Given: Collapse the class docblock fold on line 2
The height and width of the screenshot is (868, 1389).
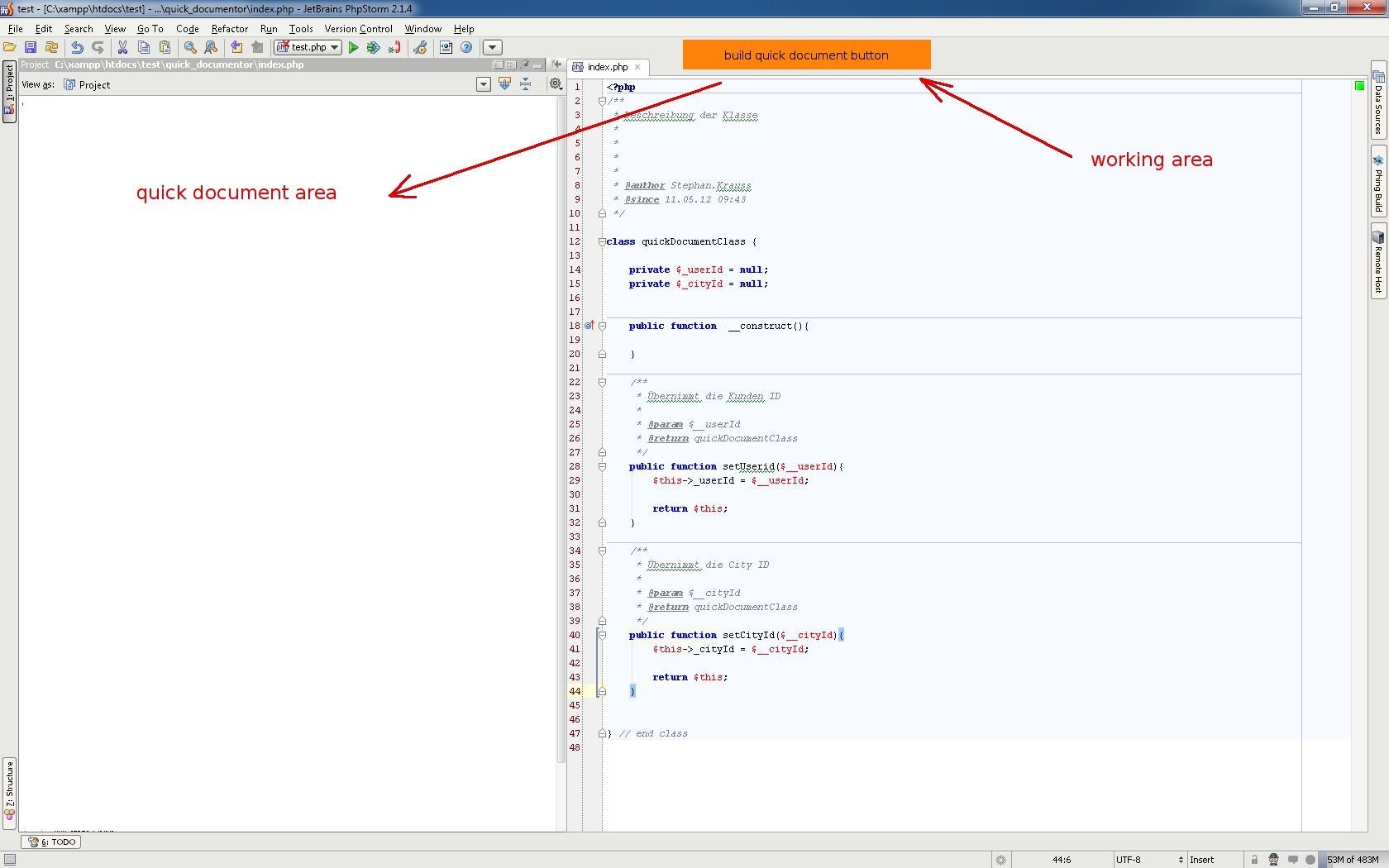Looking at the screenshot, I should 602,101.
